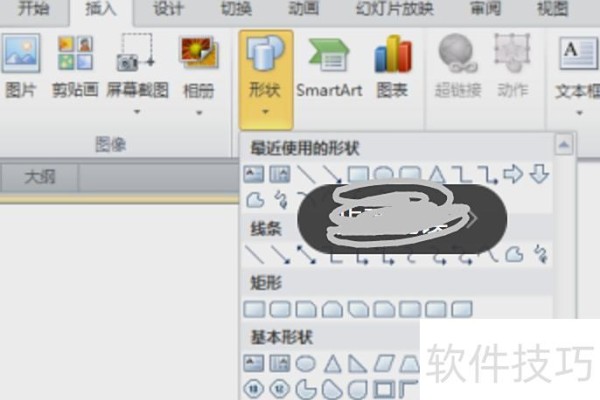This screenshot has height=400, width=600.
Task: Choose the text box in recently used shapes
Action: [253, 174]
